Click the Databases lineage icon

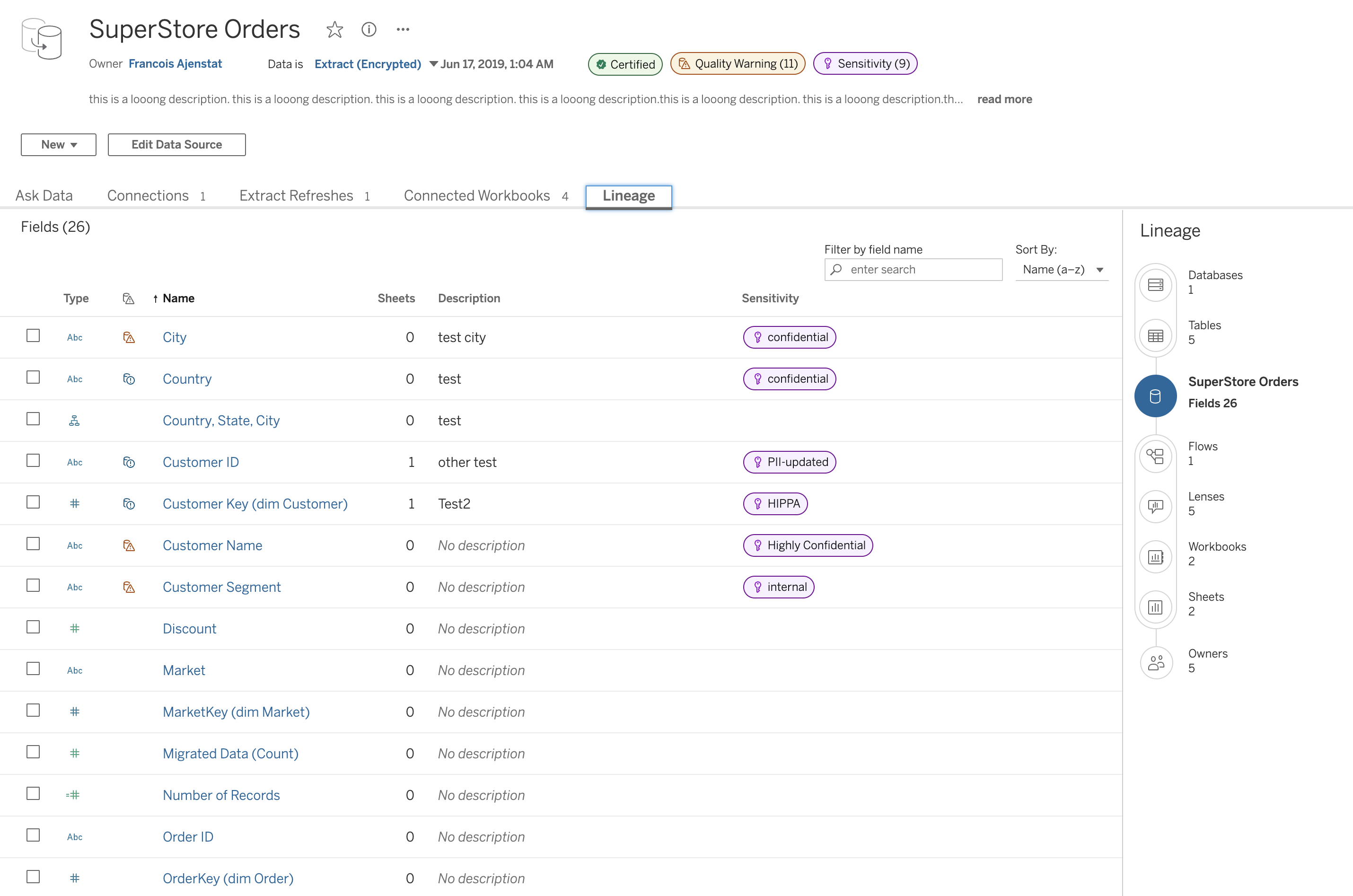tap(1155, 285)
